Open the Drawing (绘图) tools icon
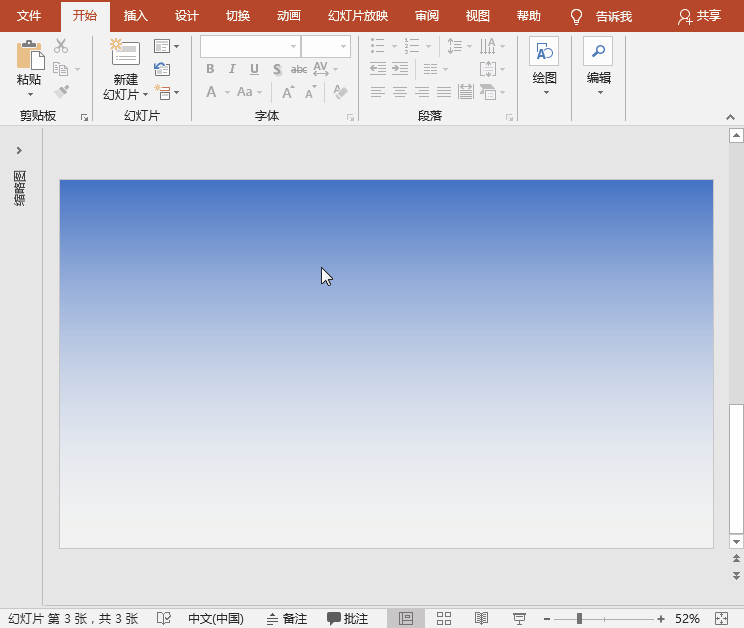Screen dimensions: 744x628 pos(544,52)
